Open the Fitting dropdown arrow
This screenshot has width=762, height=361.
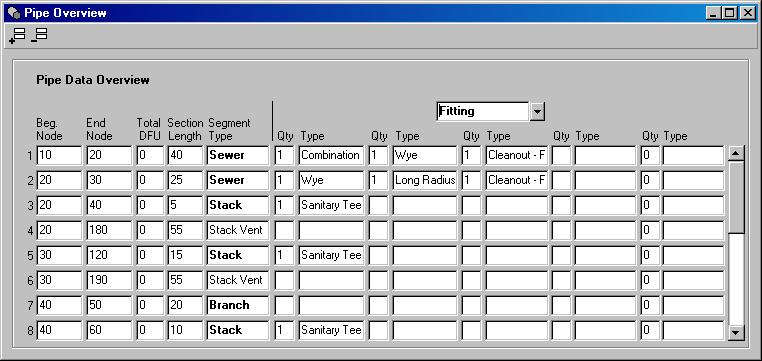click(537, 111)
